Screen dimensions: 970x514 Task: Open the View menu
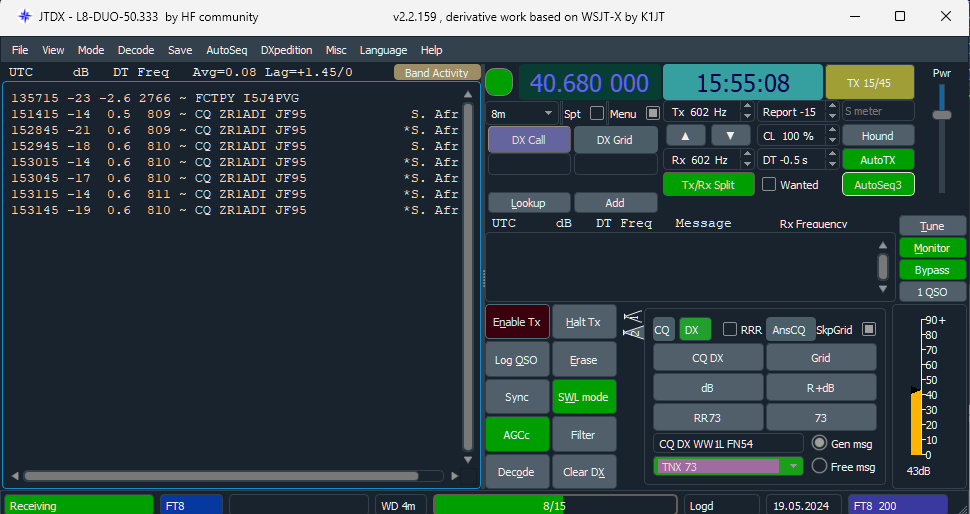[x=53, y=50]
